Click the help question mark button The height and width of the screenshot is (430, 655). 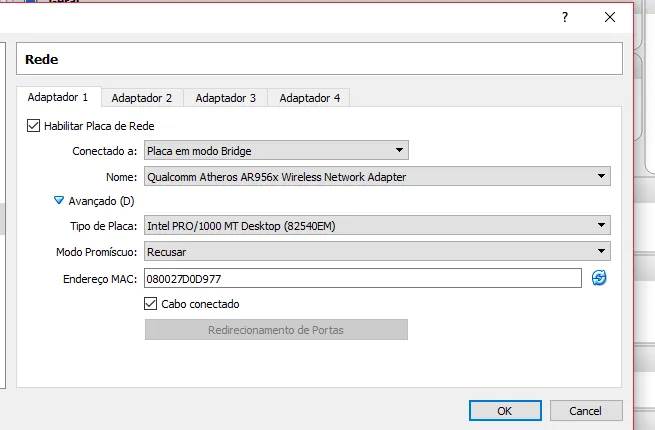(x=565, y=17)
